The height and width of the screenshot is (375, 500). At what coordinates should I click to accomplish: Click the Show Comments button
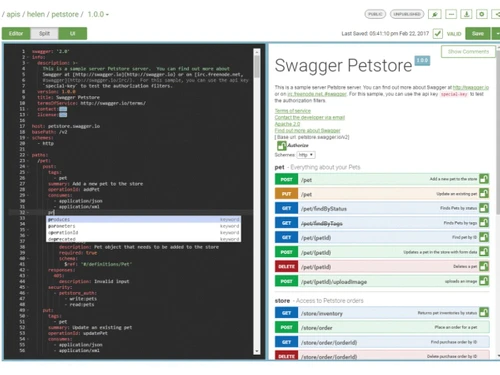point(468,52)
